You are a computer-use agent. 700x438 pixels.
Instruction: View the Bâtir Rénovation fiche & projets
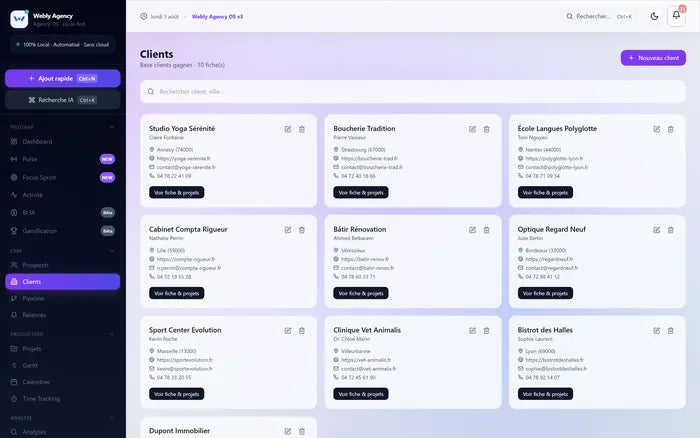click(361, 293)
